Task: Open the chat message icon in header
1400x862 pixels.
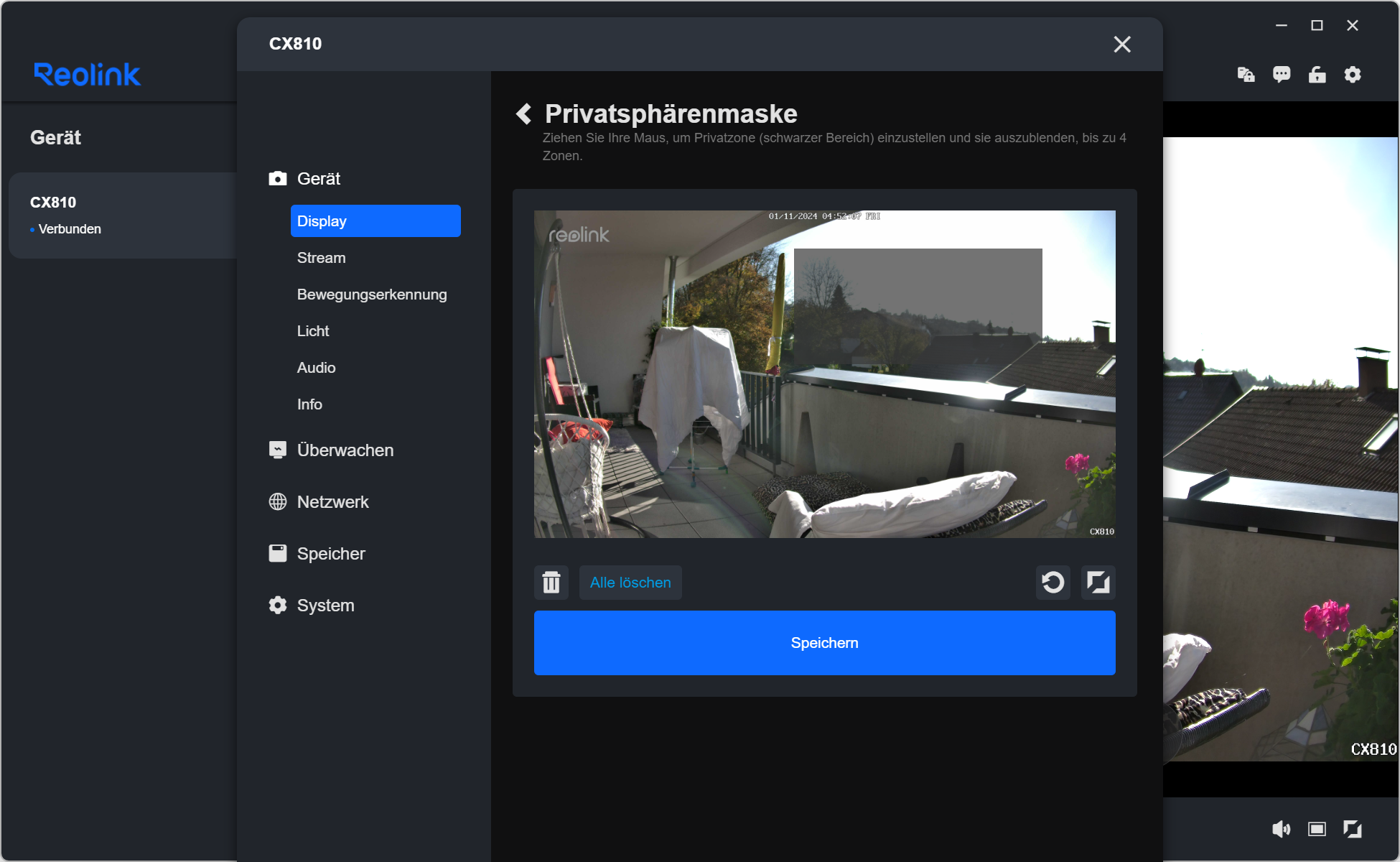Action: 1282,75
